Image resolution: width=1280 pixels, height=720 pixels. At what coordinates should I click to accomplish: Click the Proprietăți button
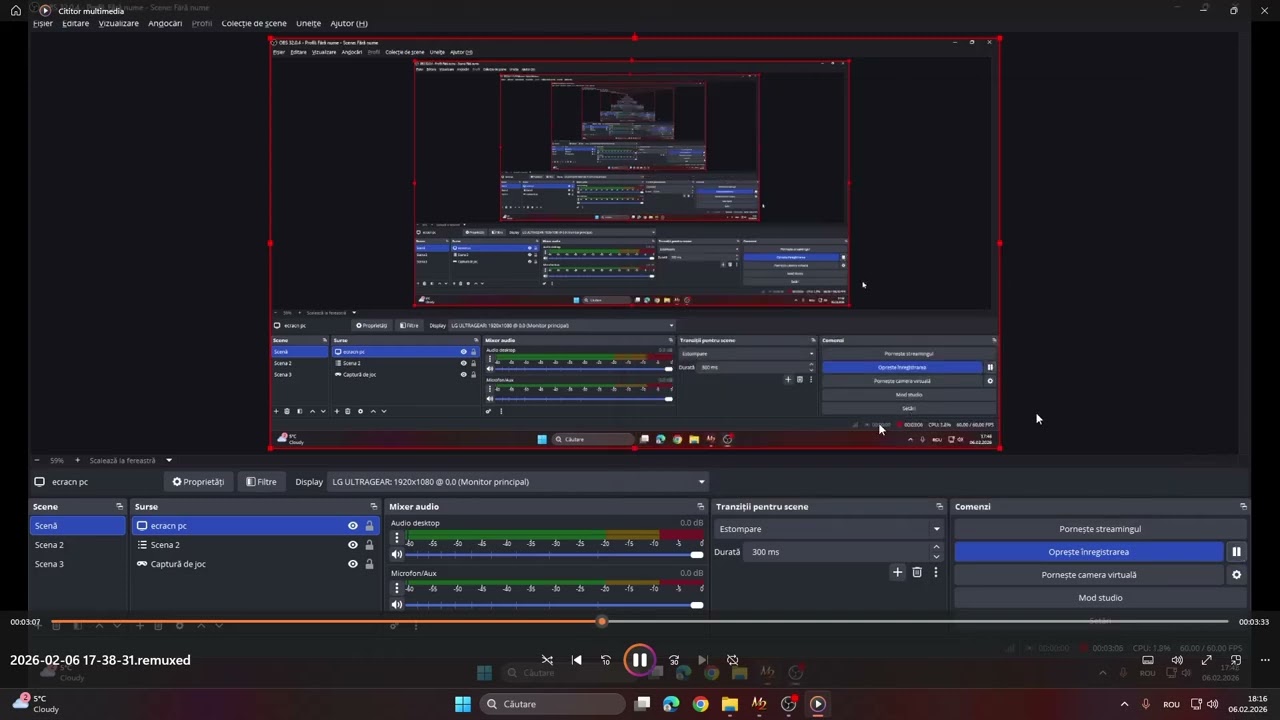click(198, 482)
